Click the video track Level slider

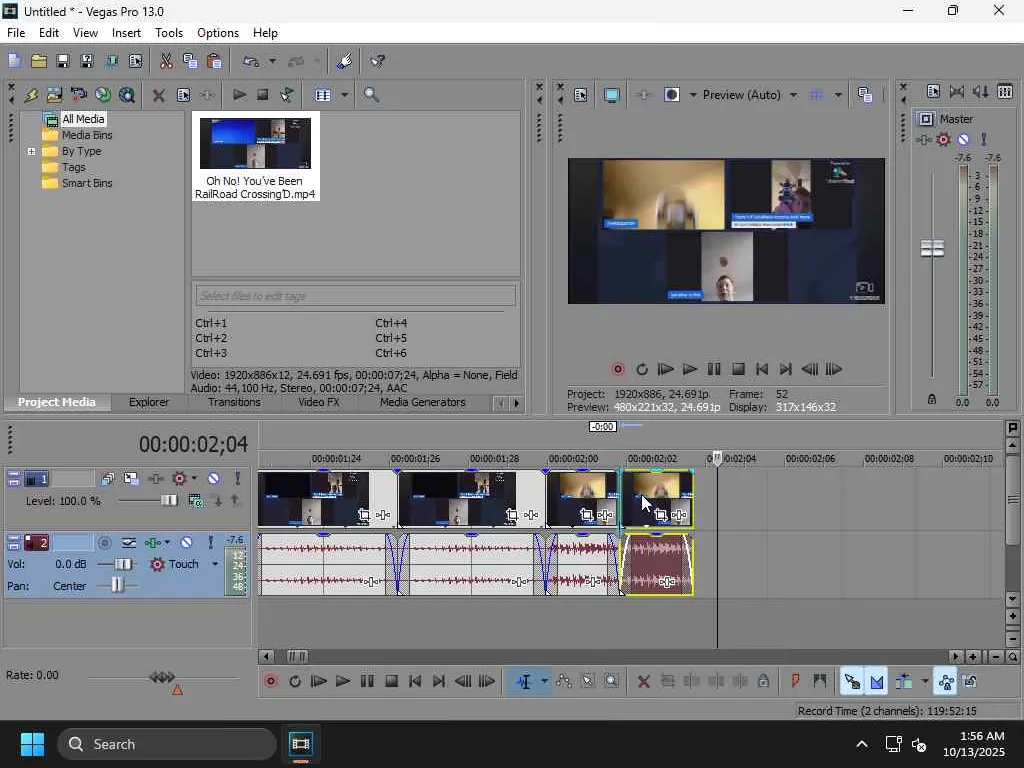click(x=168, y=500)
